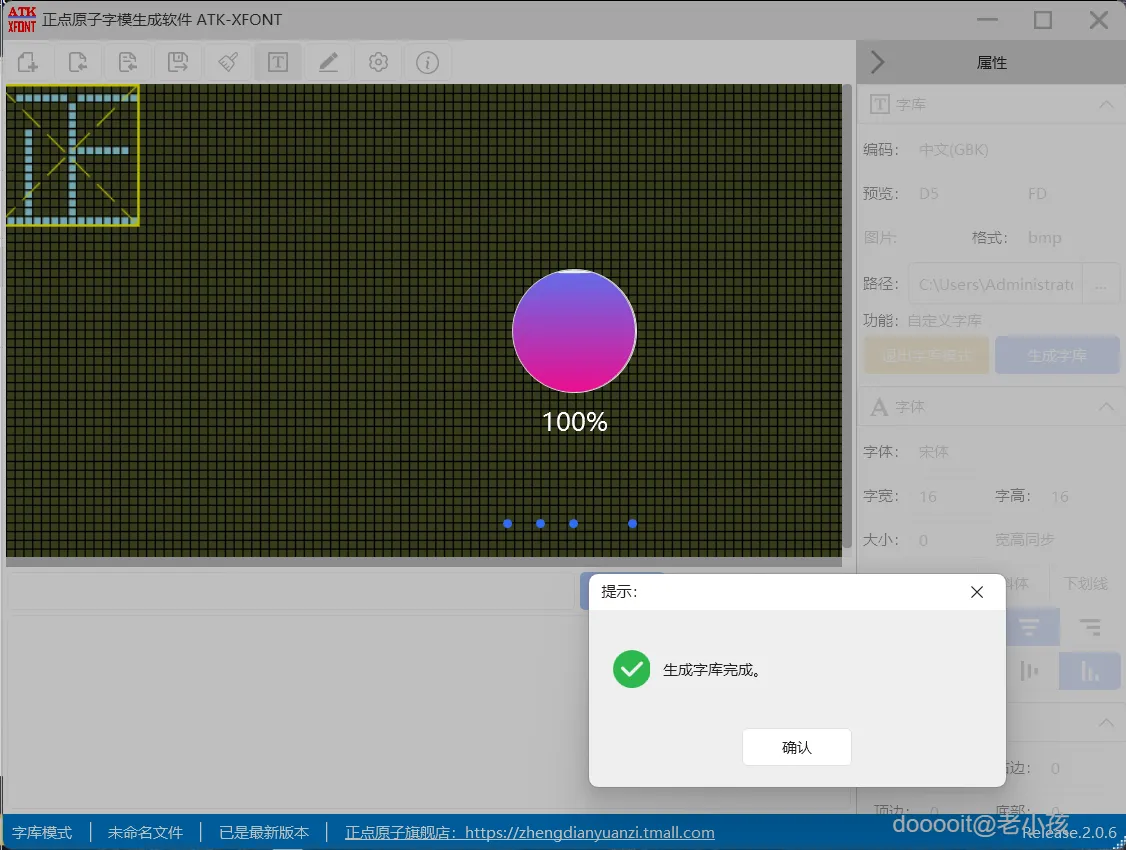Viewport: 1126px width, 850px height.
Task: Open the 功能 自定义字库 dropdown
Action: pyautogui.click(x=944, y=320)
